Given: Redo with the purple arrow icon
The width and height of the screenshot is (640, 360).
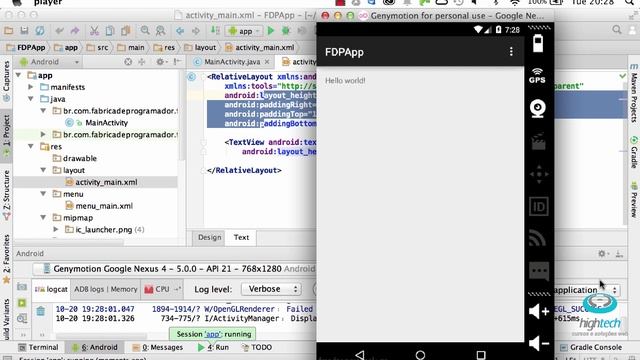Looking at the screenshot, I should (75, 31).
